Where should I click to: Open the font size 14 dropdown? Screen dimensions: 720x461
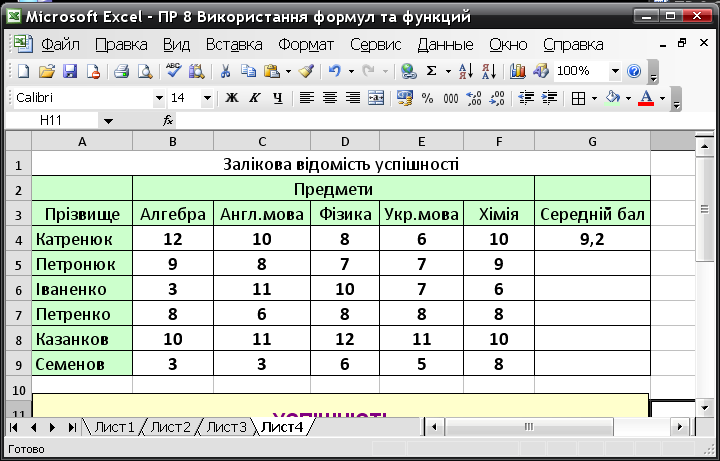(207, 98)
